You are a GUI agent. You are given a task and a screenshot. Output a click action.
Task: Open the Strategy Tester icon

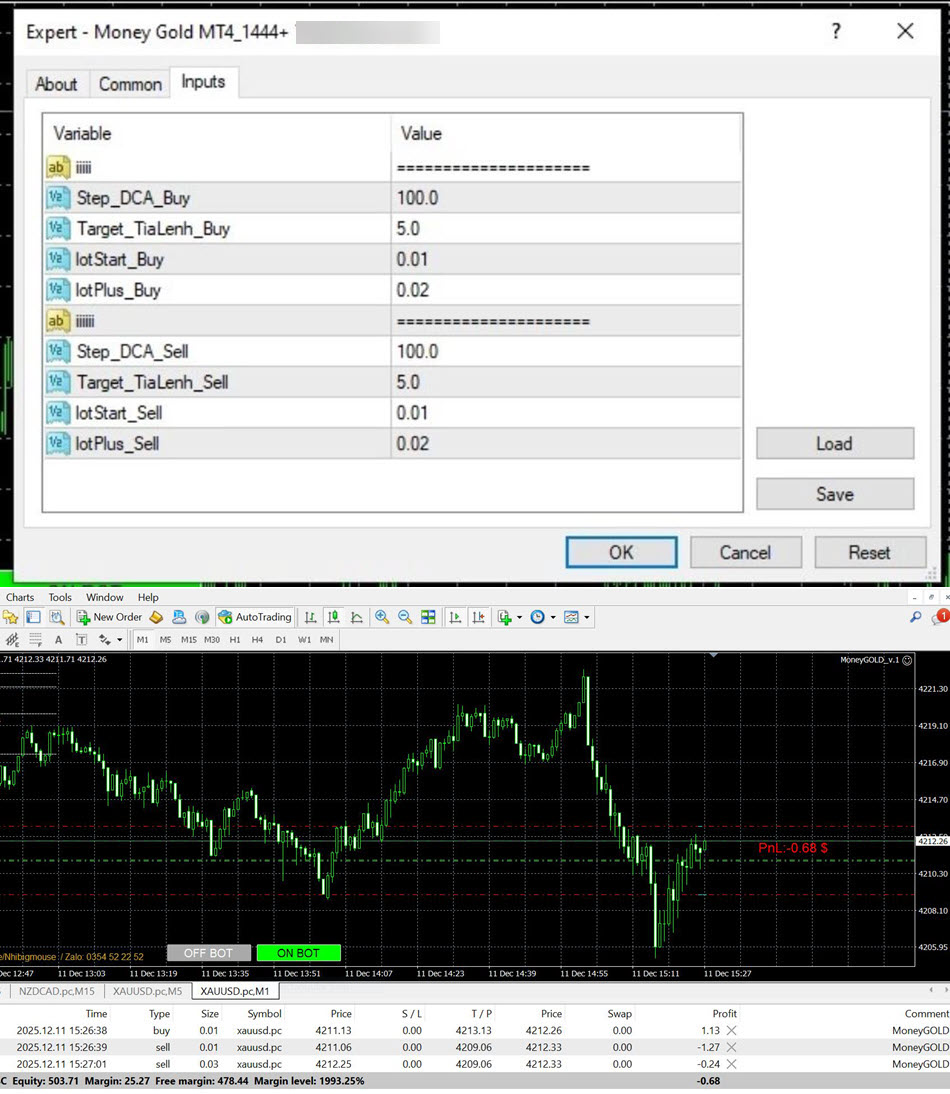(57, 617)
